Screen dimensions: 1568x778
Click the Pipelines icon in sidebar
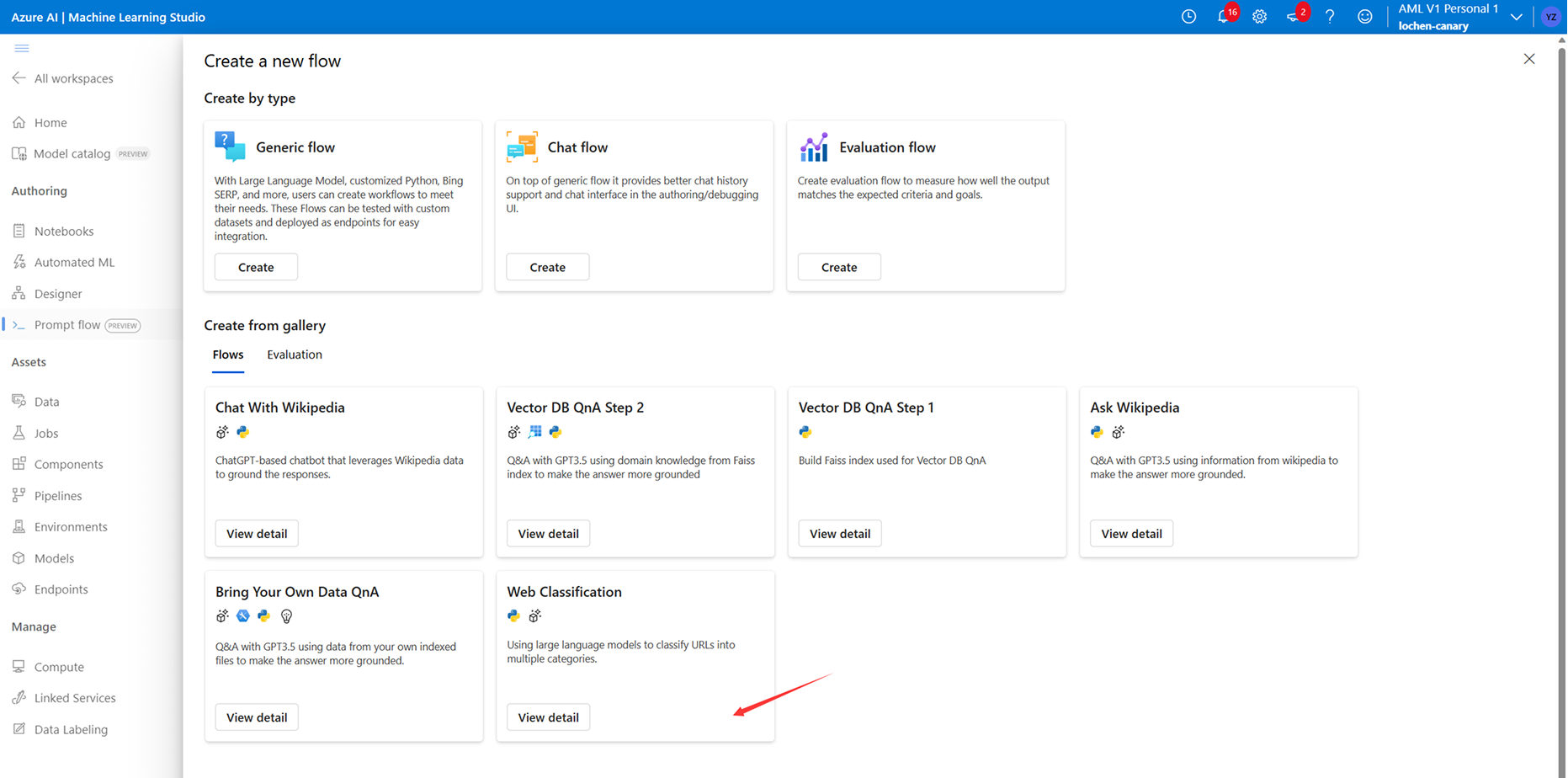point(19,495)
